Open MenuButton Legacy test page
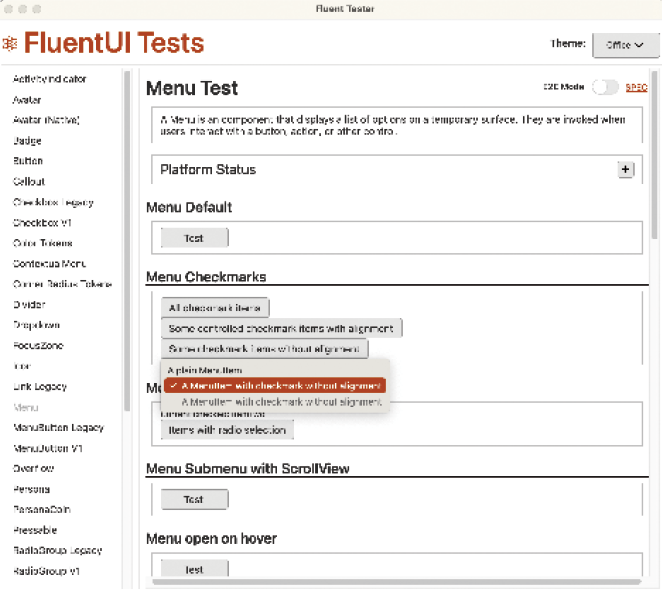662x590 pixels. [58, 427]
